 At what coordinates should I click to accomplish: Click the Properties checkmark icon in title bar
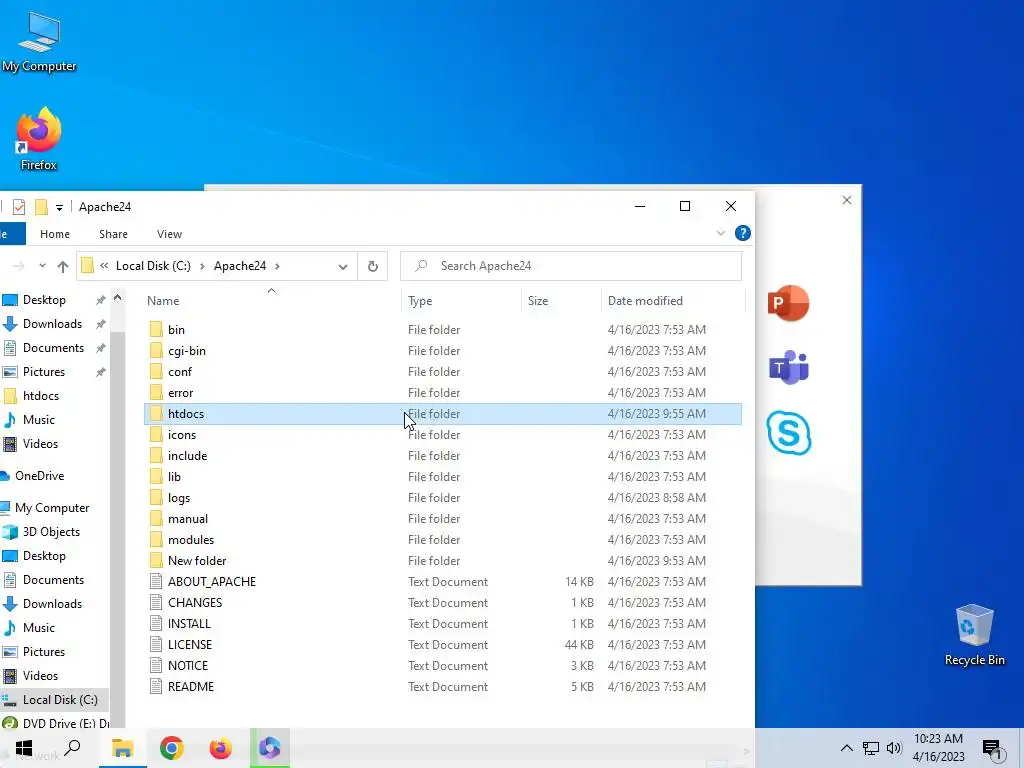coord(19,207)
